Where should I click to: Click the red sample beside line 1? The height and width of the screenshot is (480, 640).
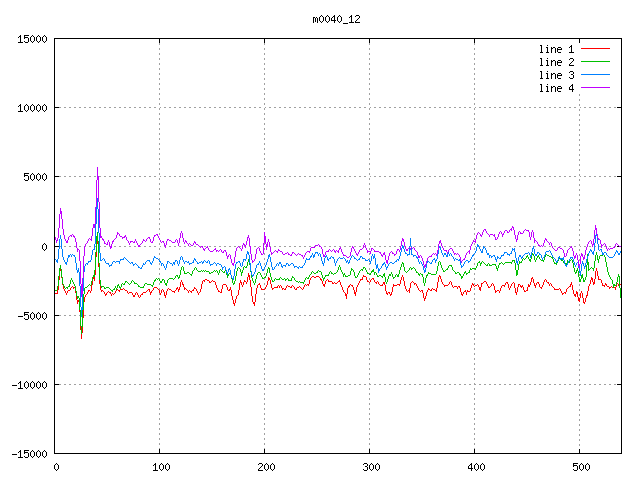click(596, 49)
